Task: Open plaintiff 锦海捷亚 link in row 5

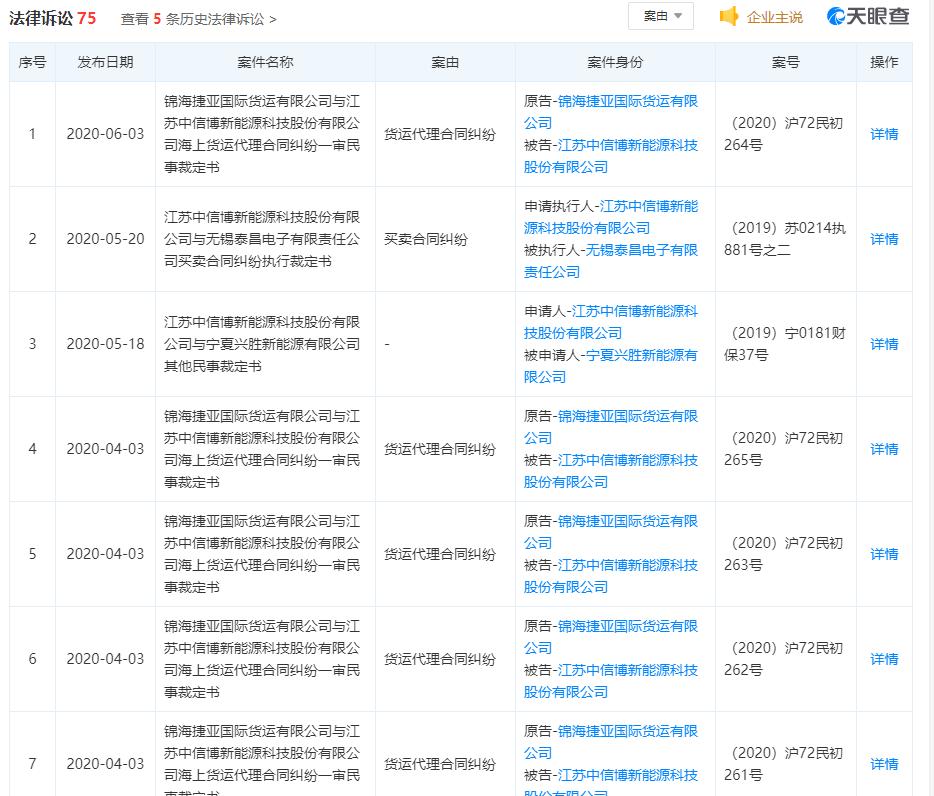Action: click(611, 531)
